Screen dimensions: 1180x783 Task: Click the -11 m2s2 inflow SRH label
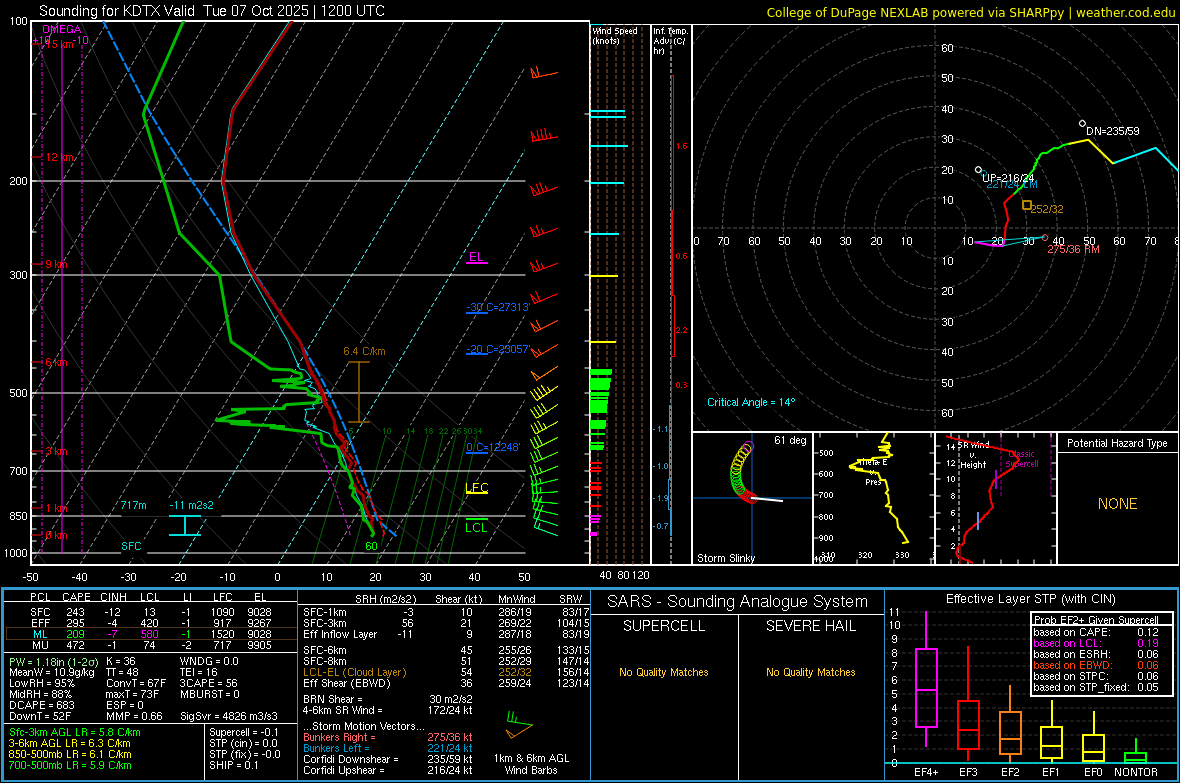pos(191,505)
